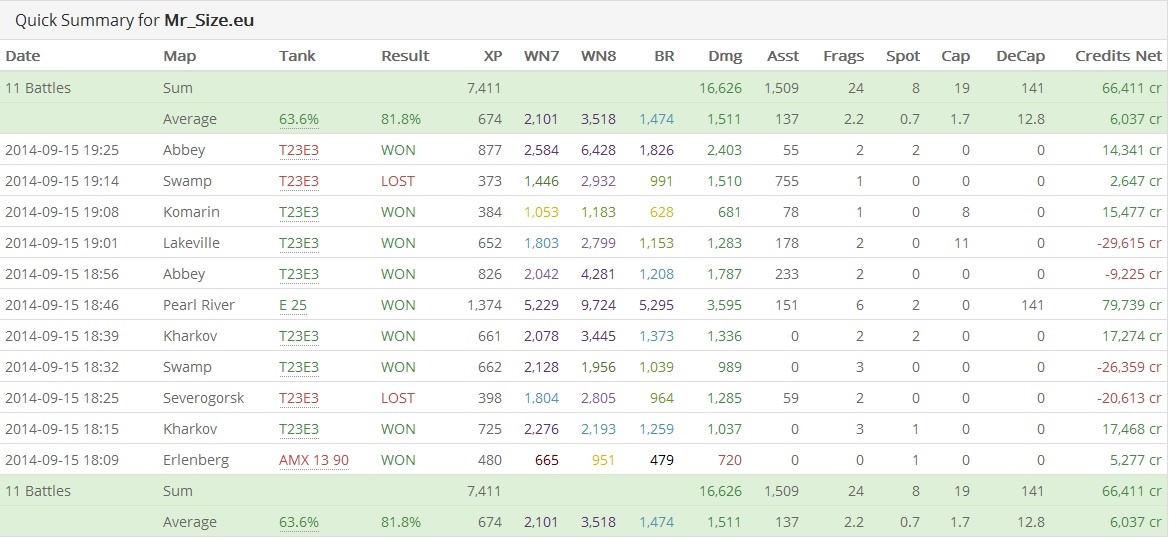
Task: Open T23E3 link for the Komarin battle
Action: (299, 212)
